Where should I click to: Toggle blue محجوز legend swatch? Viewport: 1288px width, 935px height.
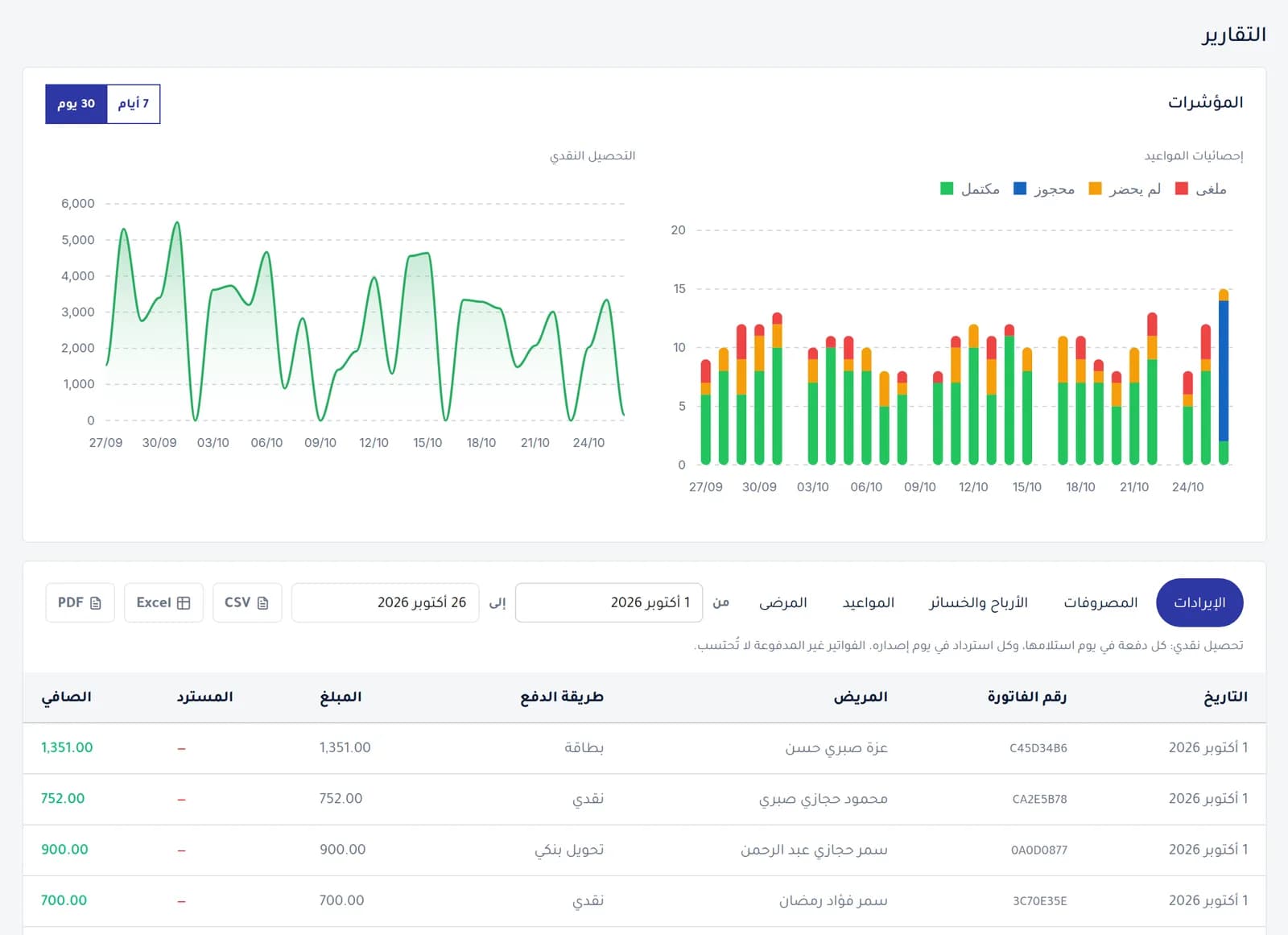[x=1020, y=188]
